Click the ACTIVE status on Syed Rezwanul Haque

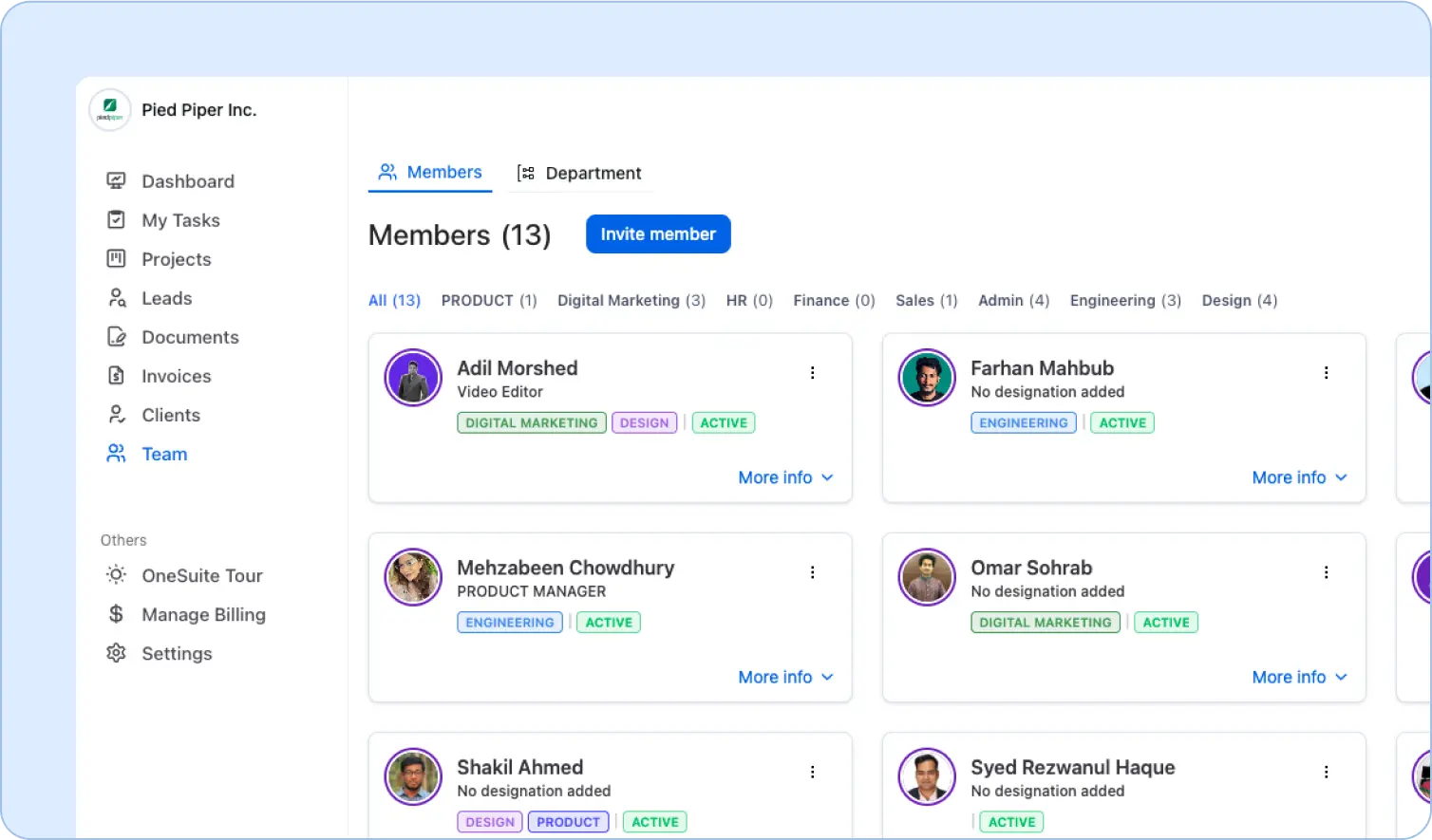[x=1012, y=821]
